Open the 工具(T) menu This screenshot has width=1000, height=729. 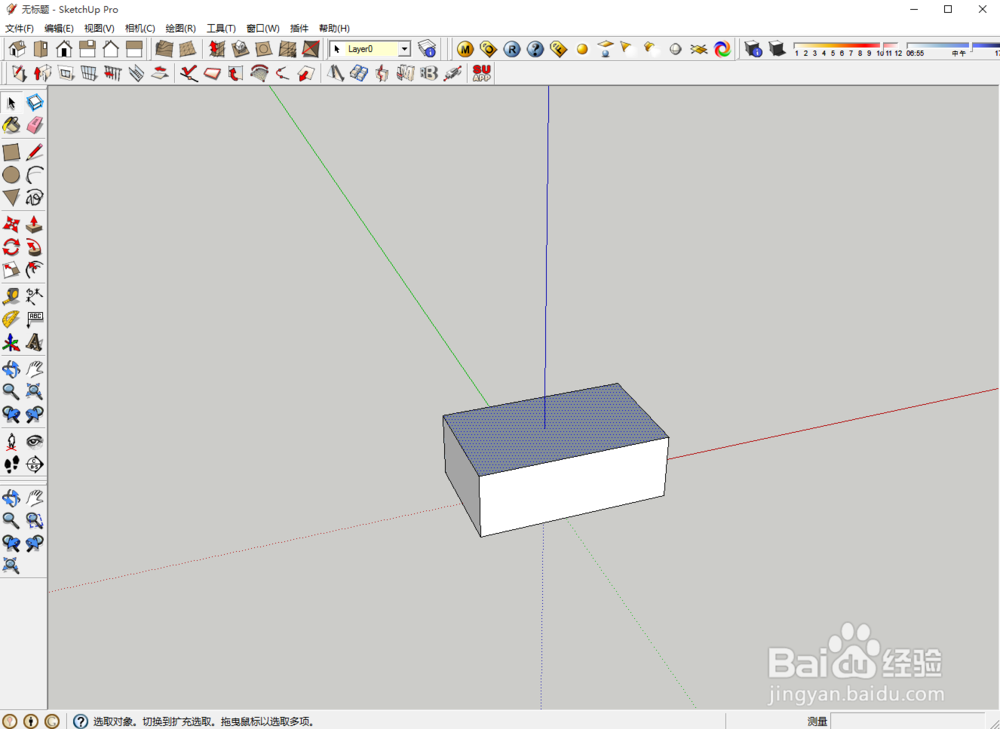[x=221, y=28]
